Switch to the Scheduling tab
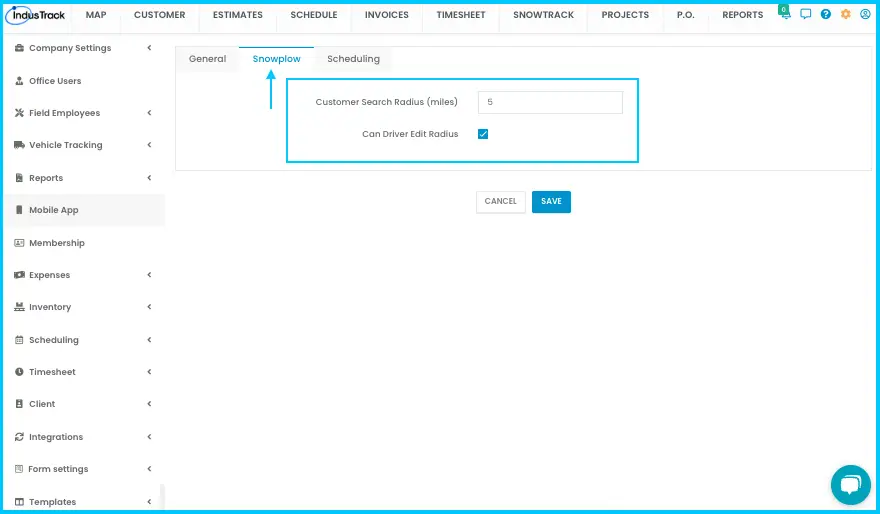 [x=353, y=59]
